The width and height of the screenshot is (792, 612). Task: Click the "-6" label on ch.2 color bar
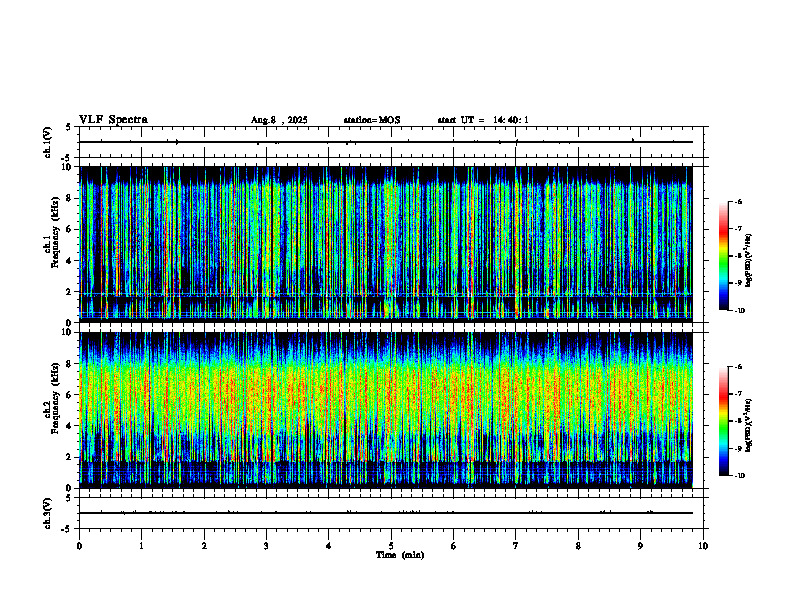pos(738,367)
